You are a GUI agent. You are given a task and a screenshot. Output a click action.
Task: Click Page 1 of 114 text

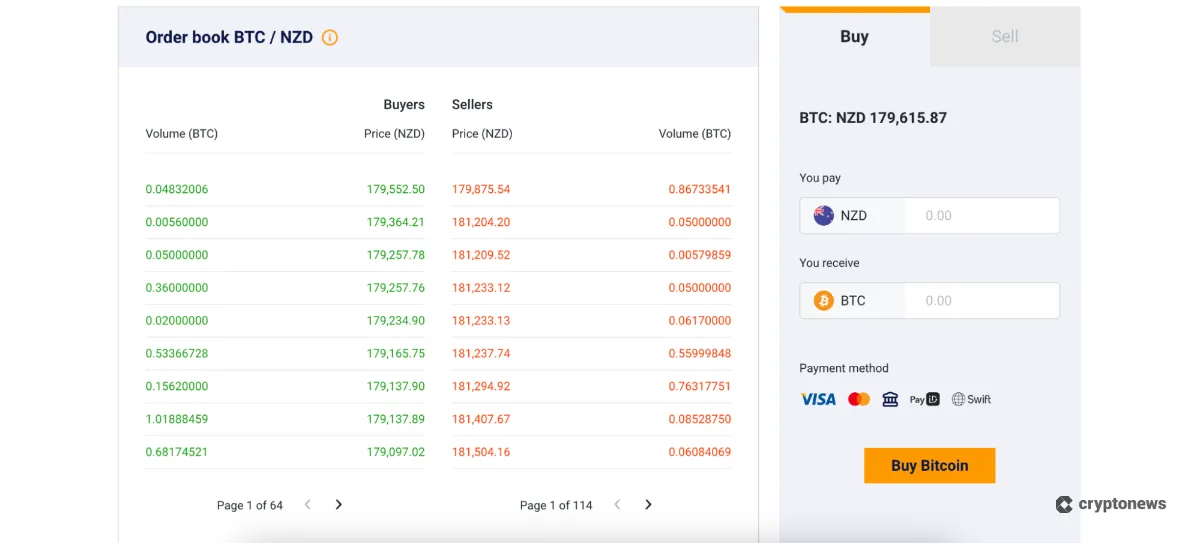pyautogui.click(x=556, y=506)
